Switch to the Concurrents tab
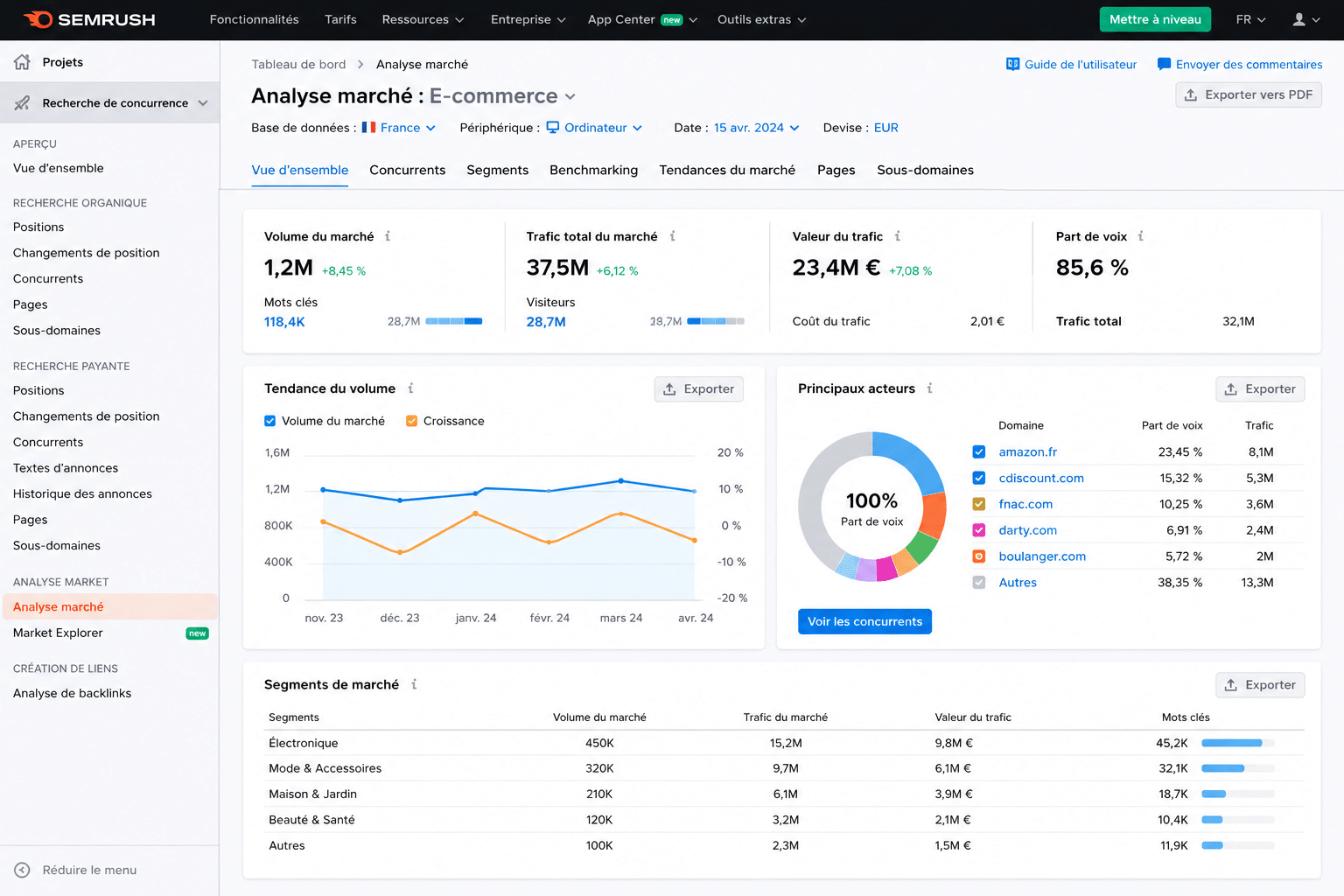The height and width of the screenshot is (896, 1344). (x=408, y=170)
